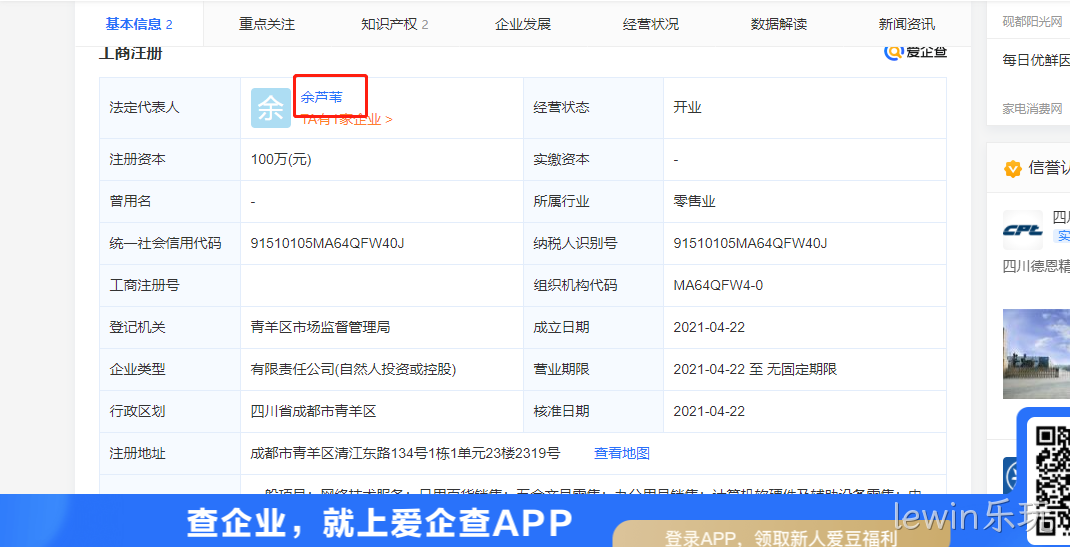Click the registered address text 成都市青羊区清江东路134号
Viewport: 1070px width, 547px height.
click(x=405, y=453)
